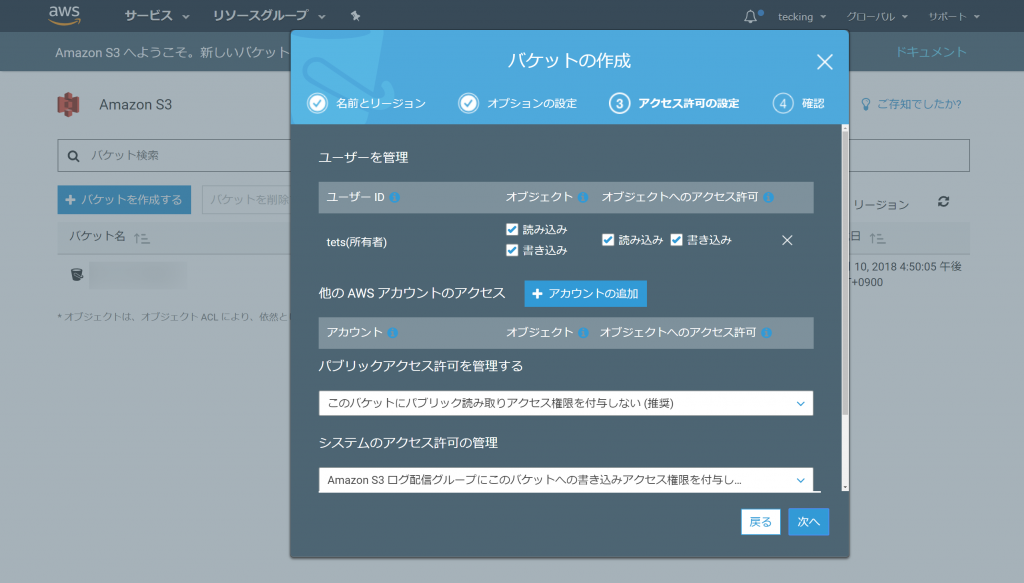Viewport: 1024px width, 583px height.
Task: Open the Amazon S3 log delivery dropdown
Action: tap(566, 480)
